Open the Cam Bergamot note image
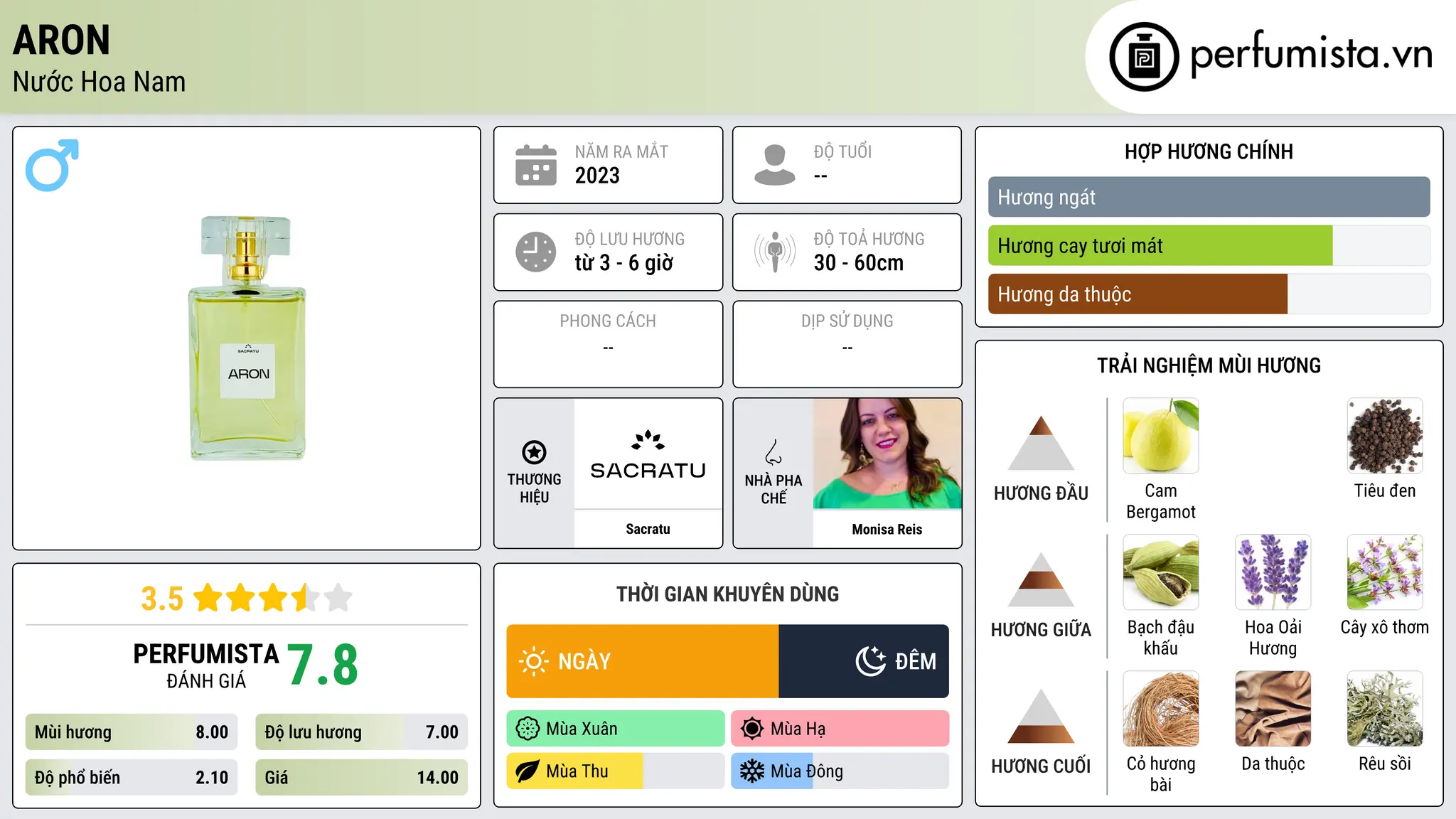 tap(1161, 436)
